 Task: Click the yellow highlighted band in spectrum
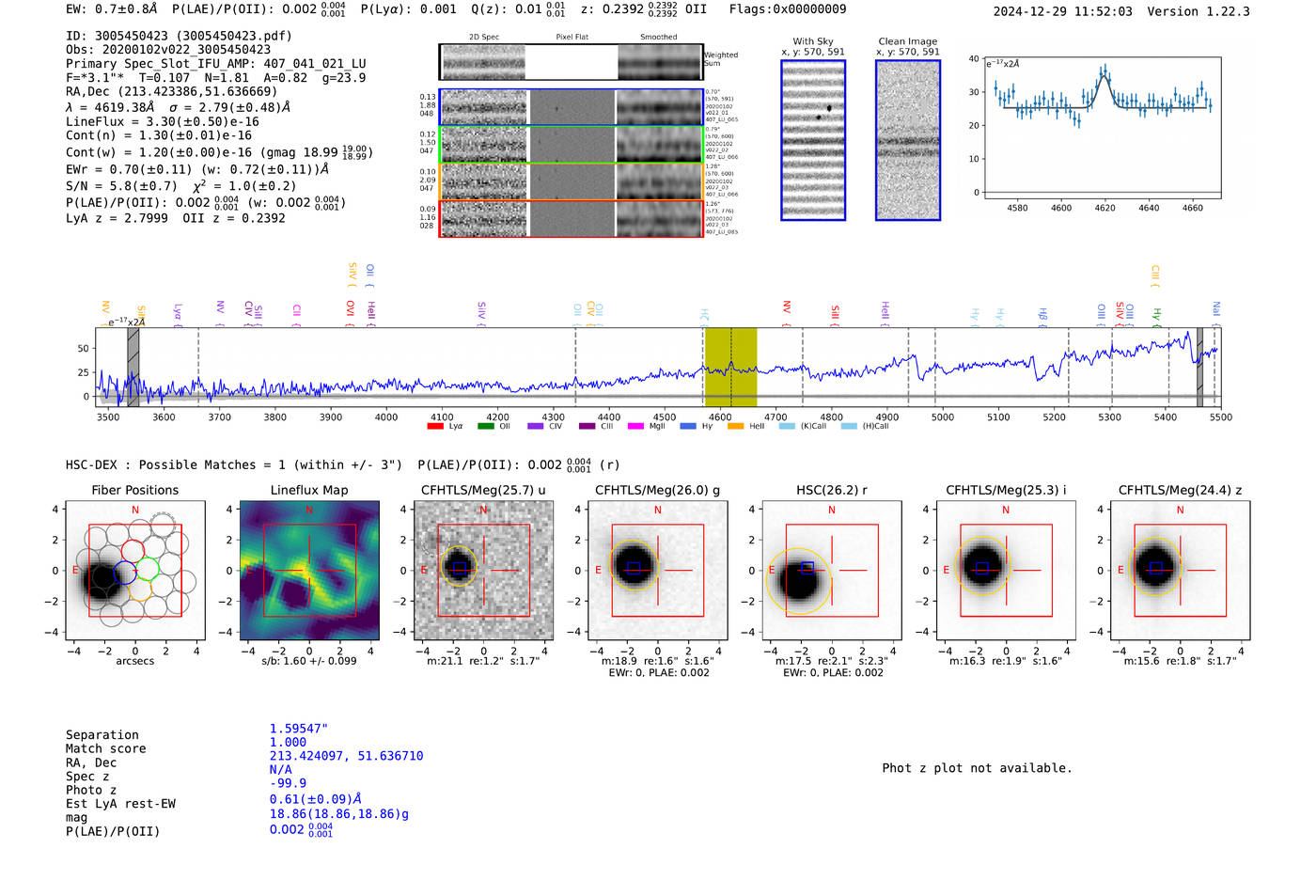[730, 367]
